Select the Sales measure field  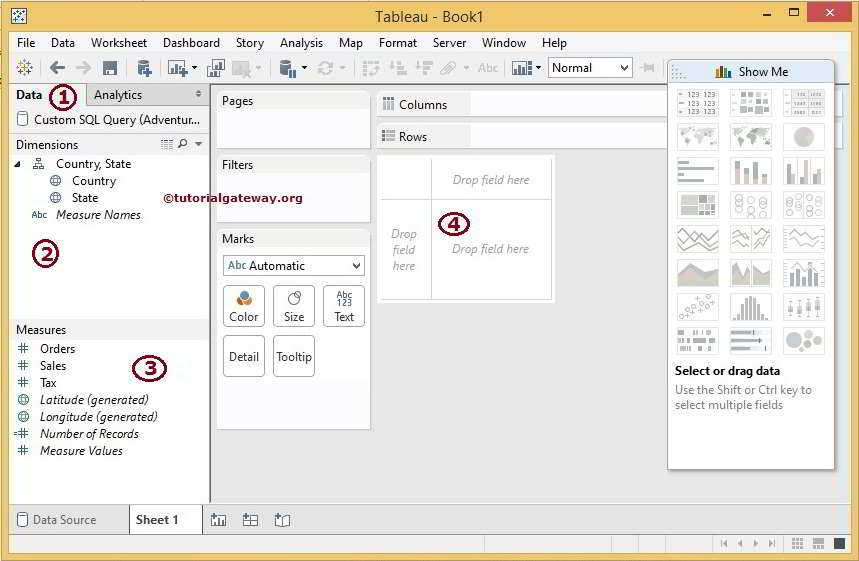tap(53, 366)
